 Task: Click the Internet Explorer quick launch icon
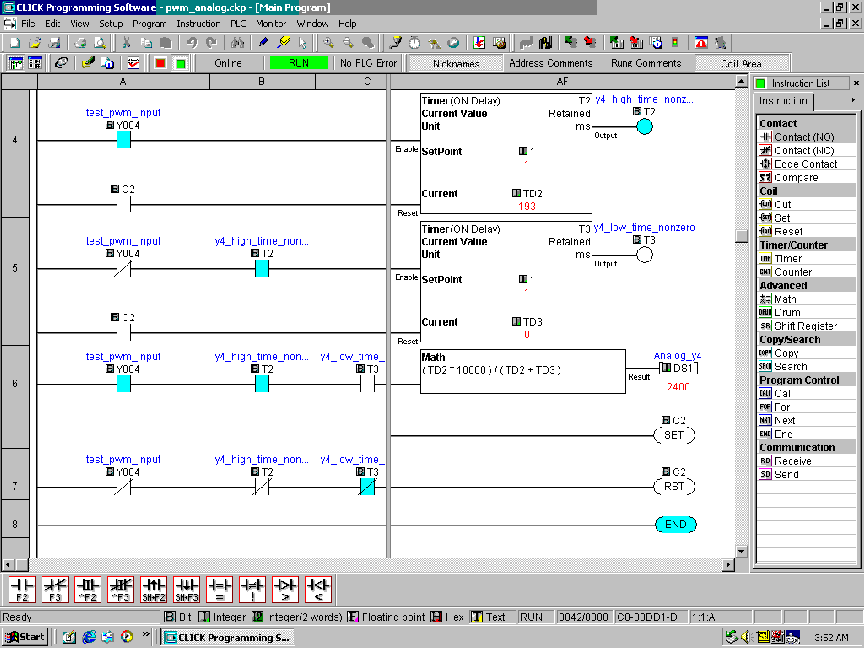coord(89,637)
